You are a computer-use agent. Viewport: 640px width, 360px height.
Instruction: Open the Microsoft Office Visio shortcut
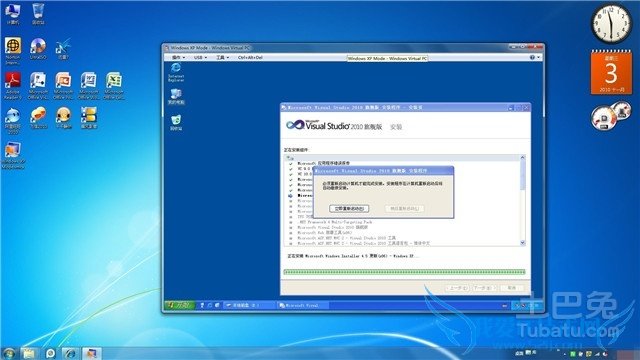38,85
